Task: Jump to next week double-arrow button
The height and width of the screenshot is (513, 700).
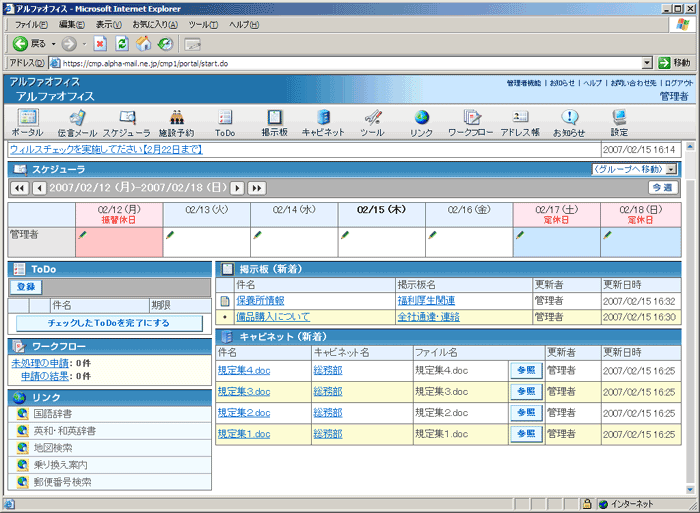Action: point(257,188)
